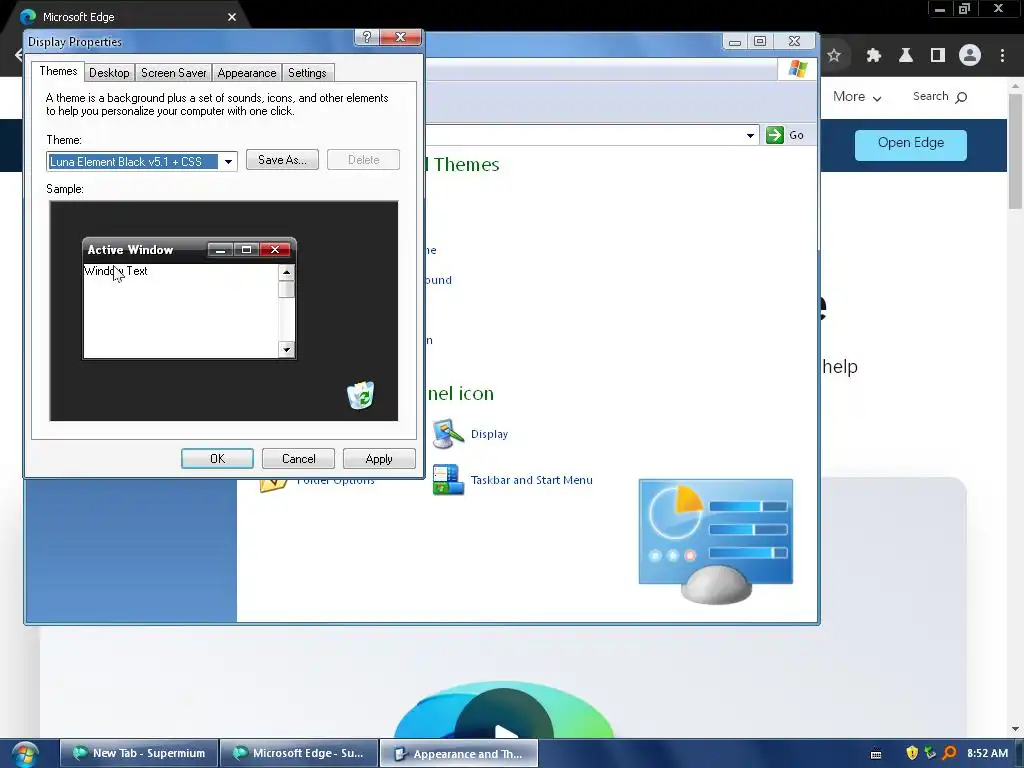Expand the address bar dropdown arrow
Viewport: 1024px width, 768px height.
[750, 135]
